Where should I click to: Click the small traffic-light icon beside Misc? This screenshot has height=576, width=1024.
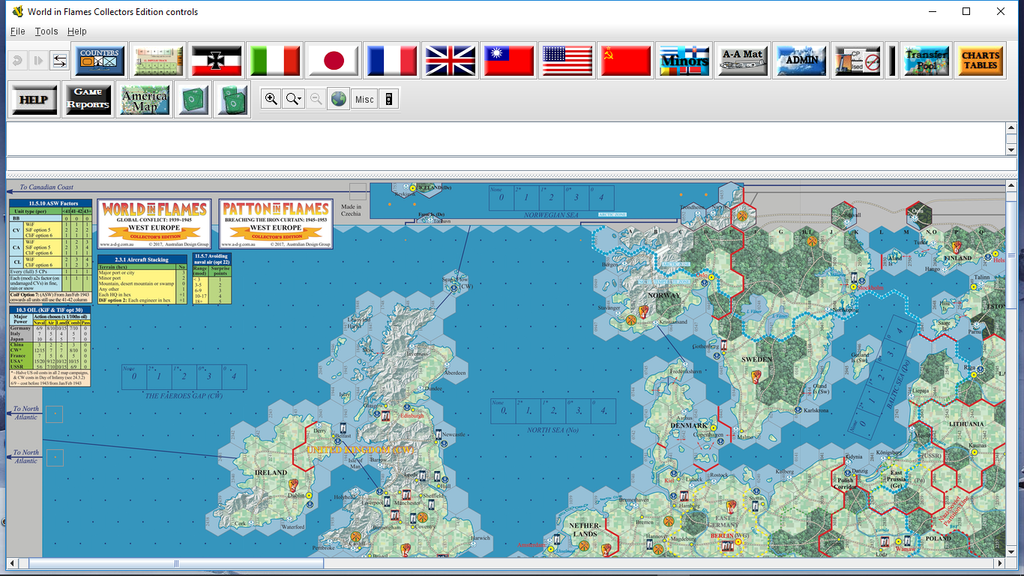point(389,99)
